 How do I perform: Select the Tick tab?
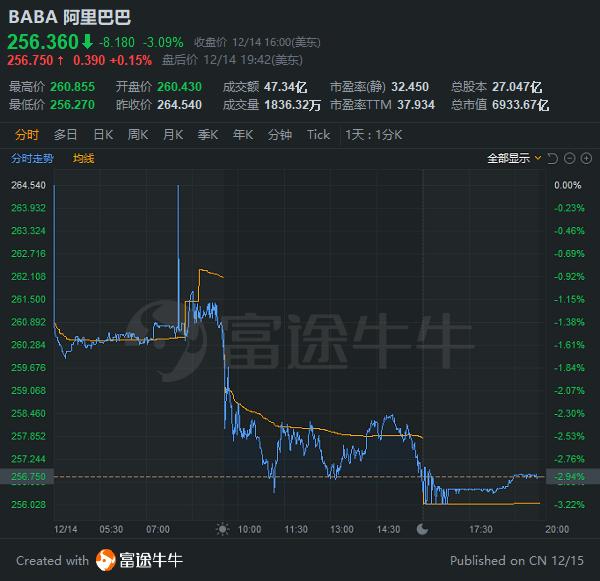pyautogui.click(x=318, y=135)
